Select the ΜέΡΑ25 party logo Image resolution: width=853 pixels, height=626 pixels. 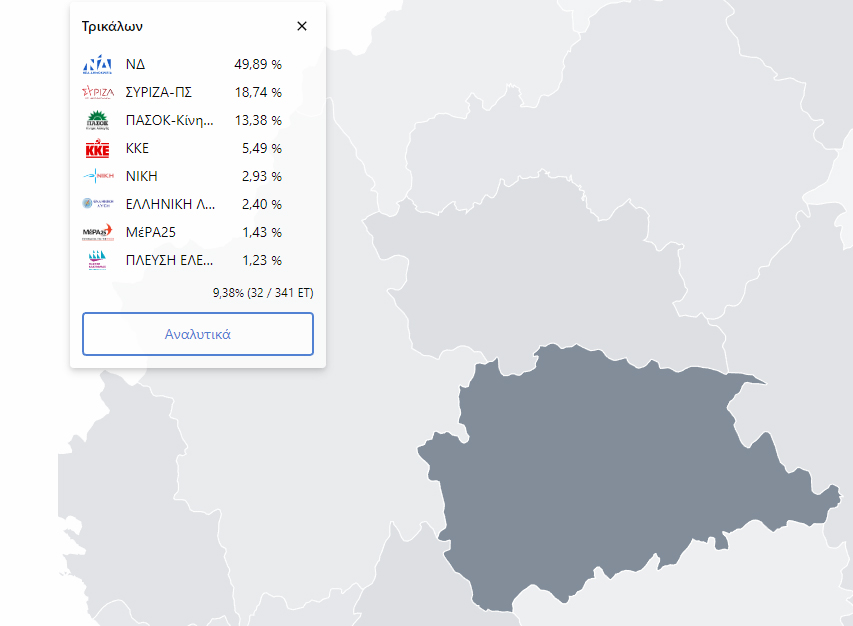[x=97, y=233]
